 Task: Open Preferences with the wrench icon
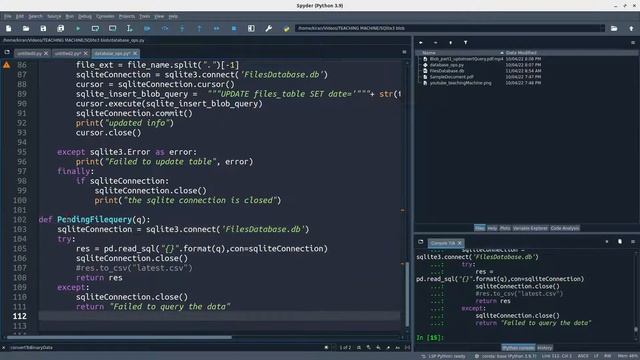(269, 28)
